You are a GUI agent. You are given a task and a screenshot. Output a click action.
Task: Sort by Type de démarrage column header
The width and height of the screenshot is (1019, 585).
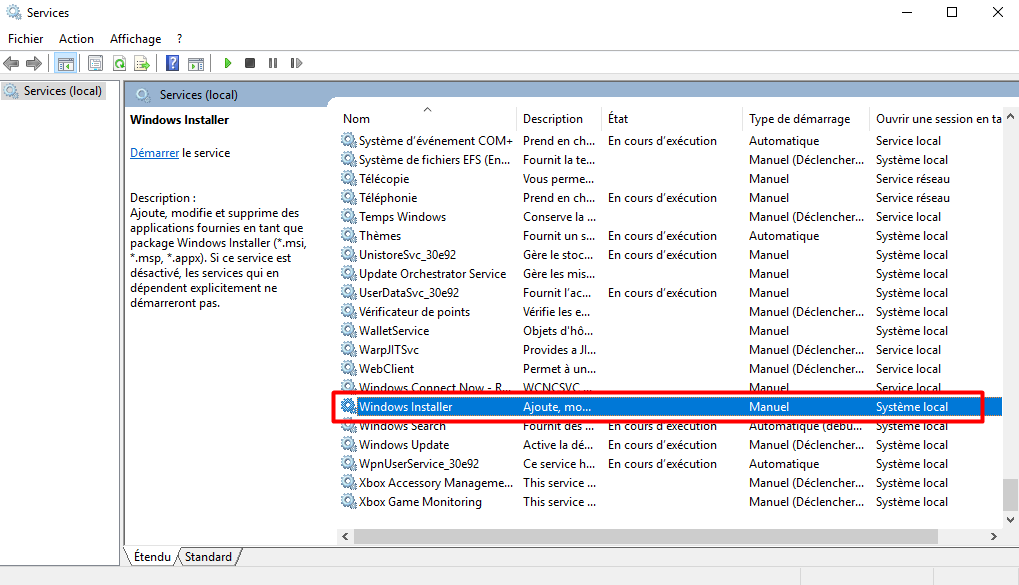tap(799, 118)
